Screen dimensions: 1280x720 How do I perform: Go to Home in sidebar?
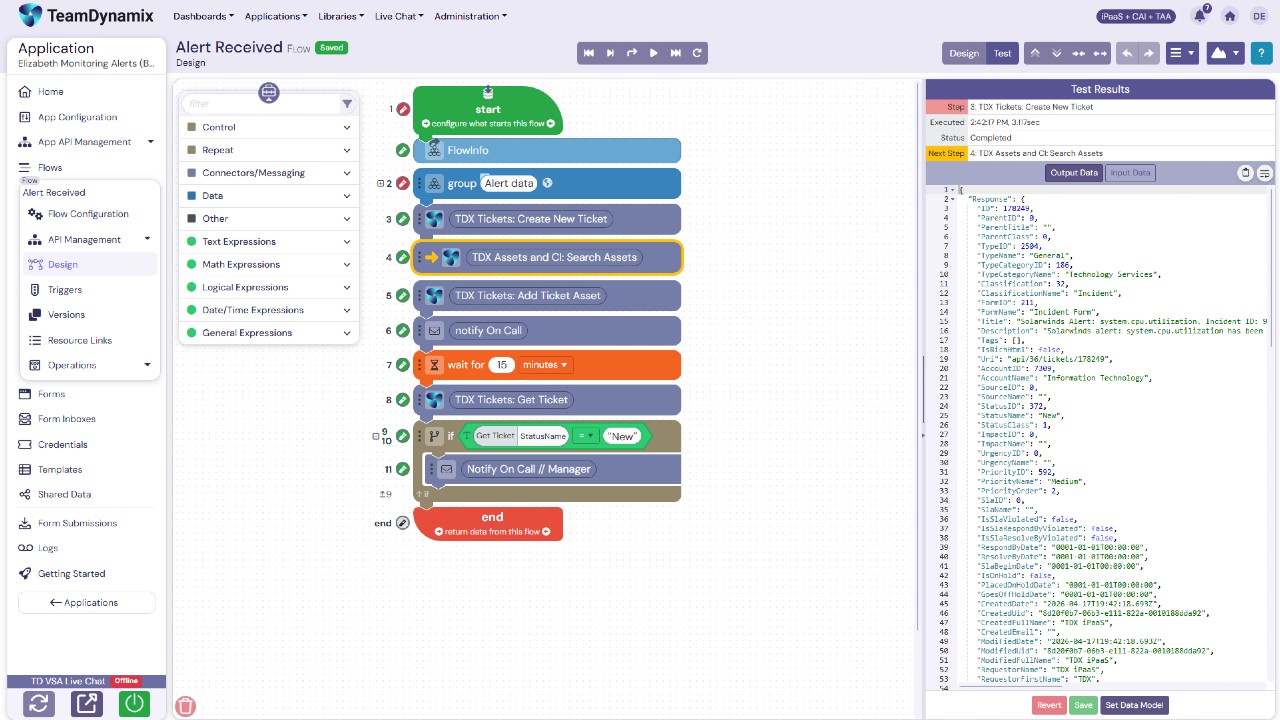pos(50,92)
